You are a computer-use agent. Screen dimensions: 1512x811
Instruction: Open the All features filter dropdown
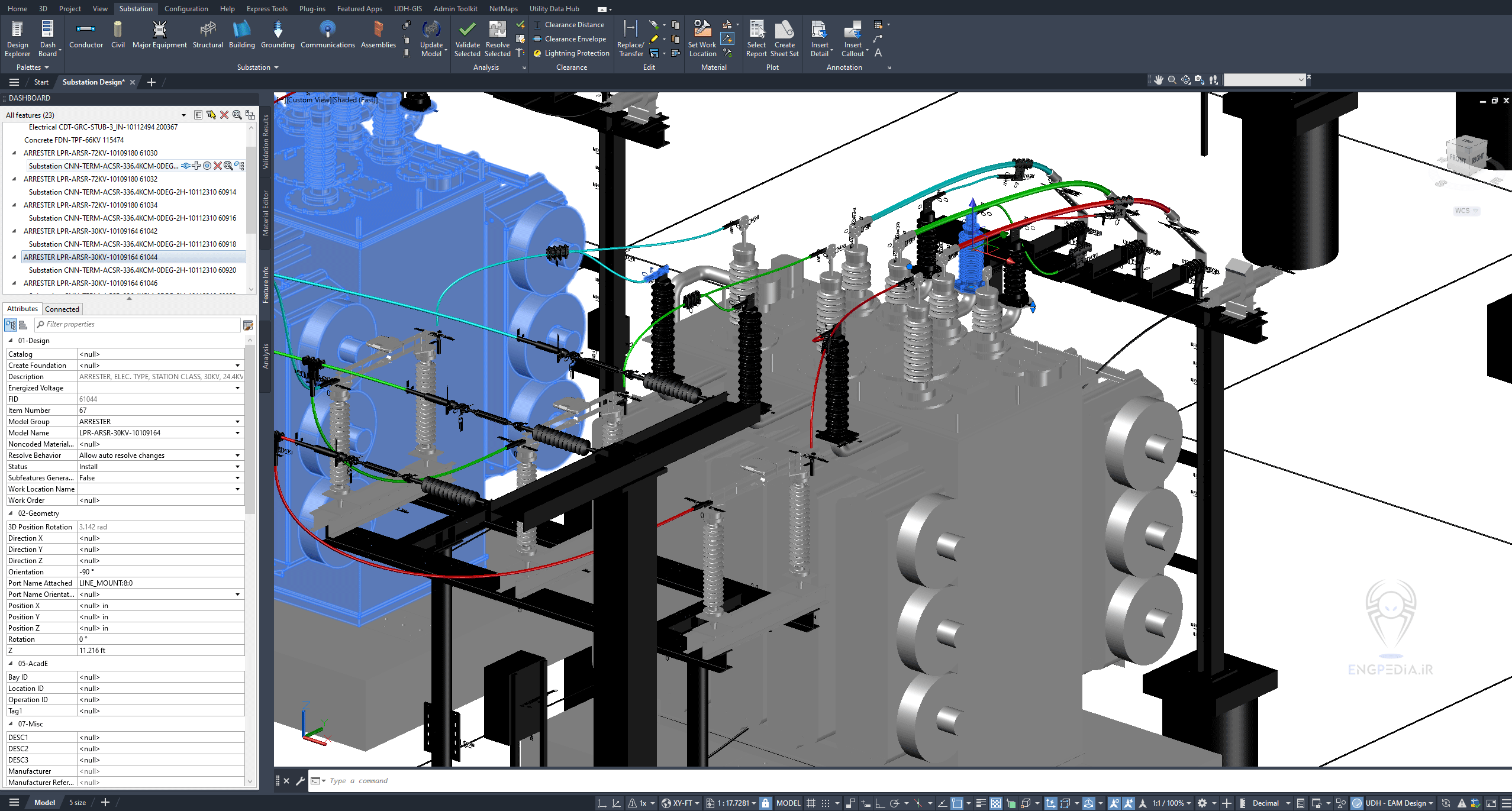pyautogui.click(x=183, y=114)
